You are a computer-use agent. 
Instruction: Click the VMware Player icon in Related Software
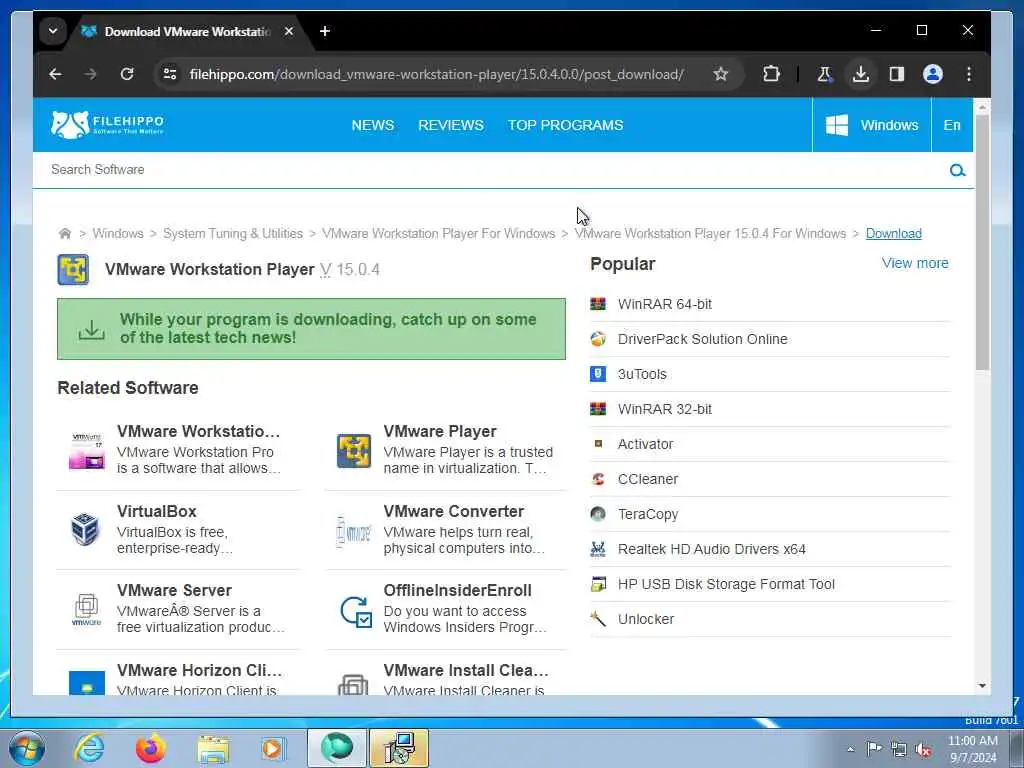354,451
